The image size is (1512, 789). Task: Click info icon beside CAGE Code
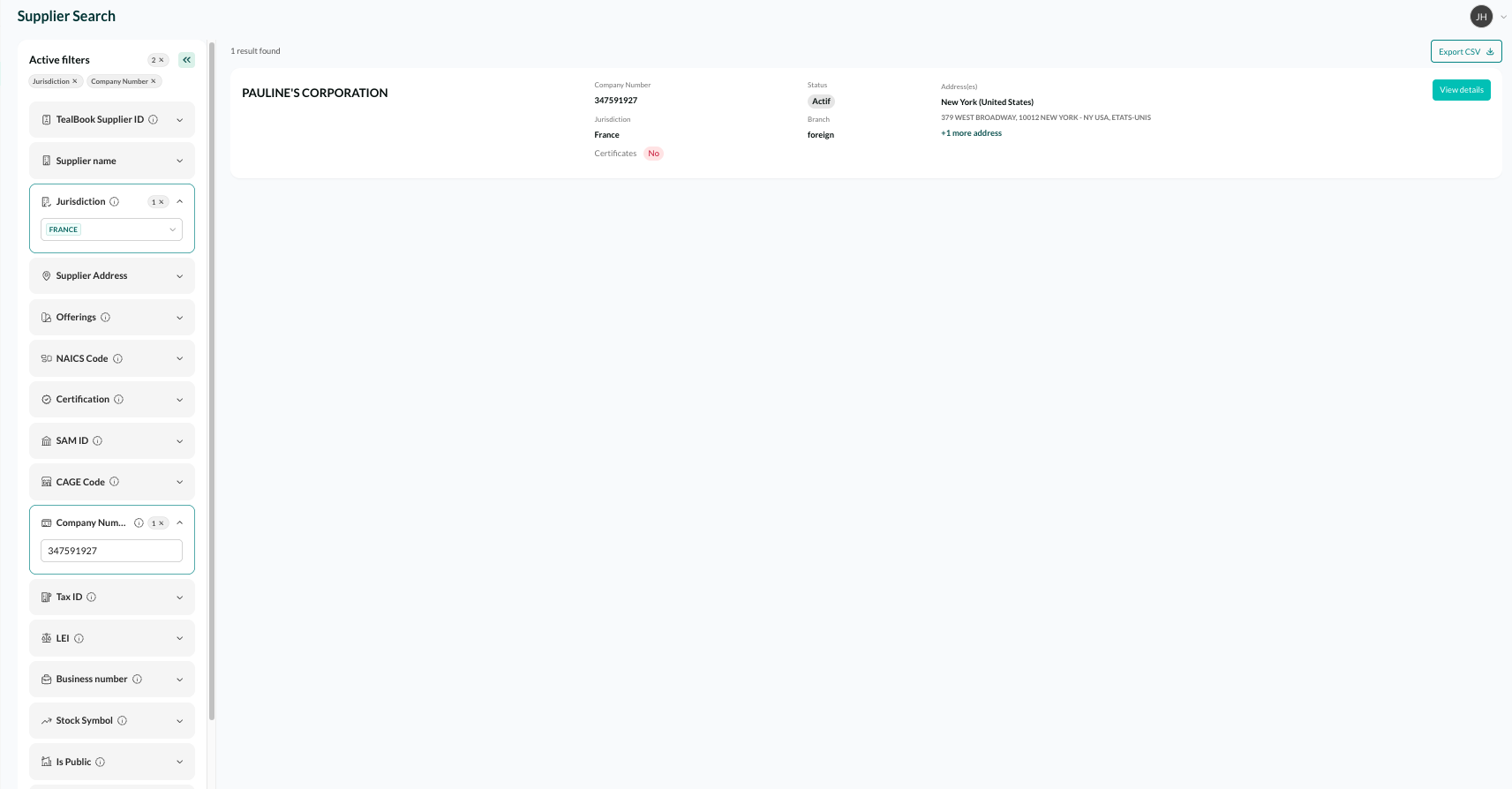(x=115, y=482)
